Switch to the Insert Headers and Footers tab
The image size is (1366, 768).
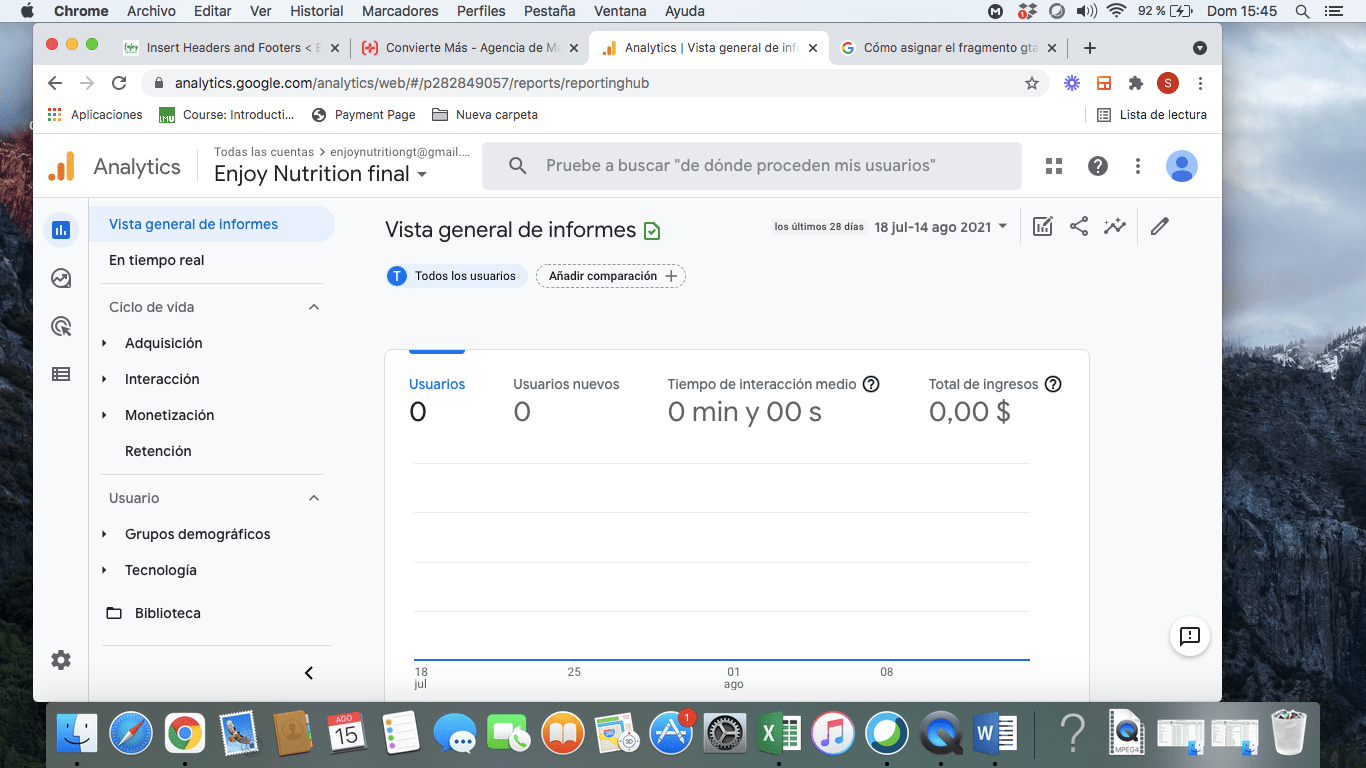pos(232,48)
